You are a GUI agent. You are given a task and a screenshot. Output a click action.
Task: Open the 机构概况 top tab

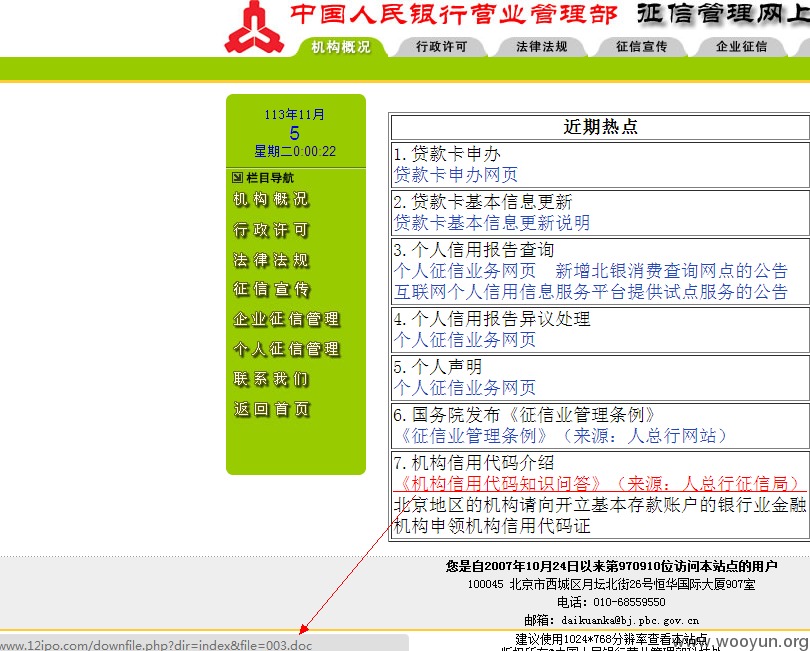point(341,47)
